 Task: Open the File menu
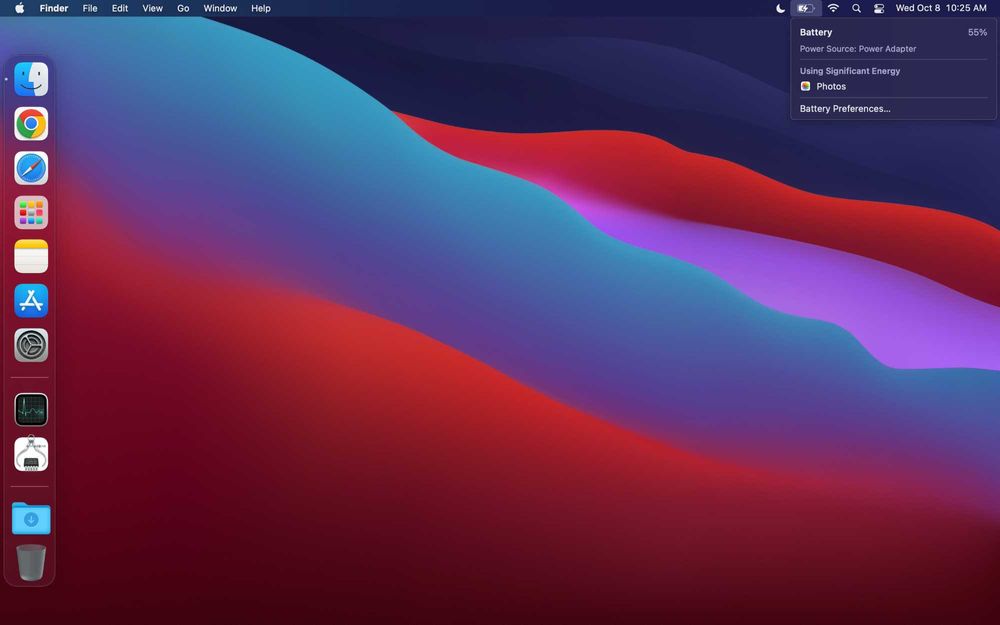(x=90, y=8)
